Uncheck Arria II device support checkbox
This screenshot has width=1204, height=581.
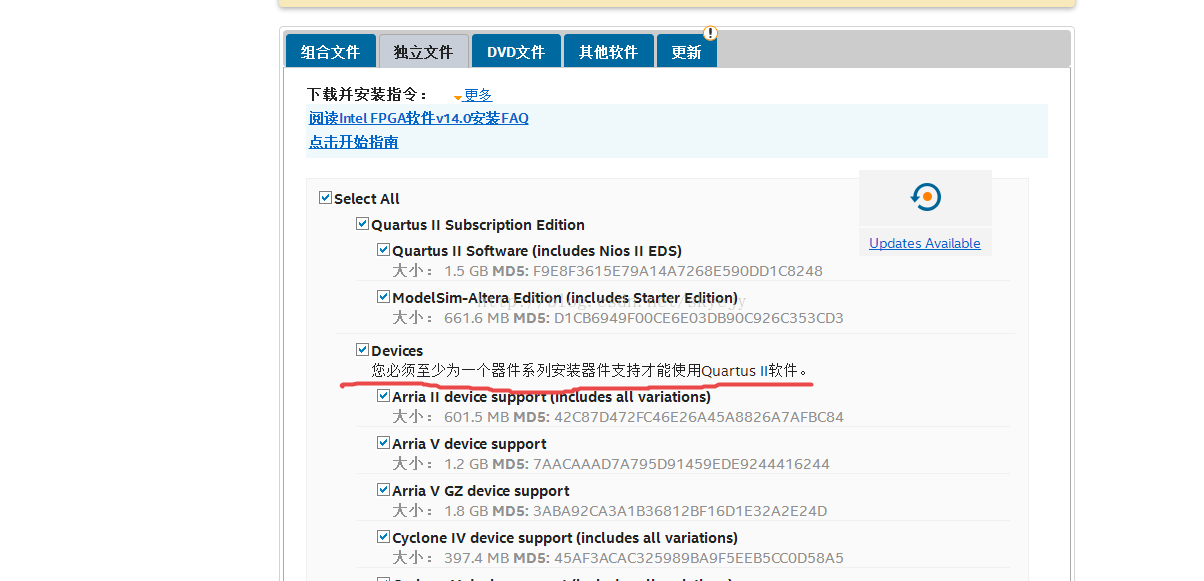(383, 396)
